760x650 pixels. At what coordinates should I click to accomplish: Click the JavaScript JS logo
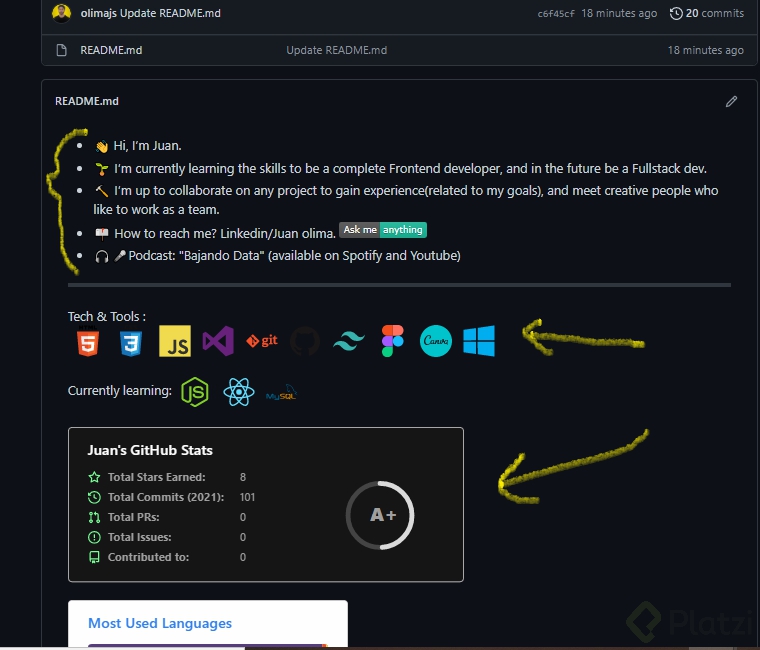(175, 341)
